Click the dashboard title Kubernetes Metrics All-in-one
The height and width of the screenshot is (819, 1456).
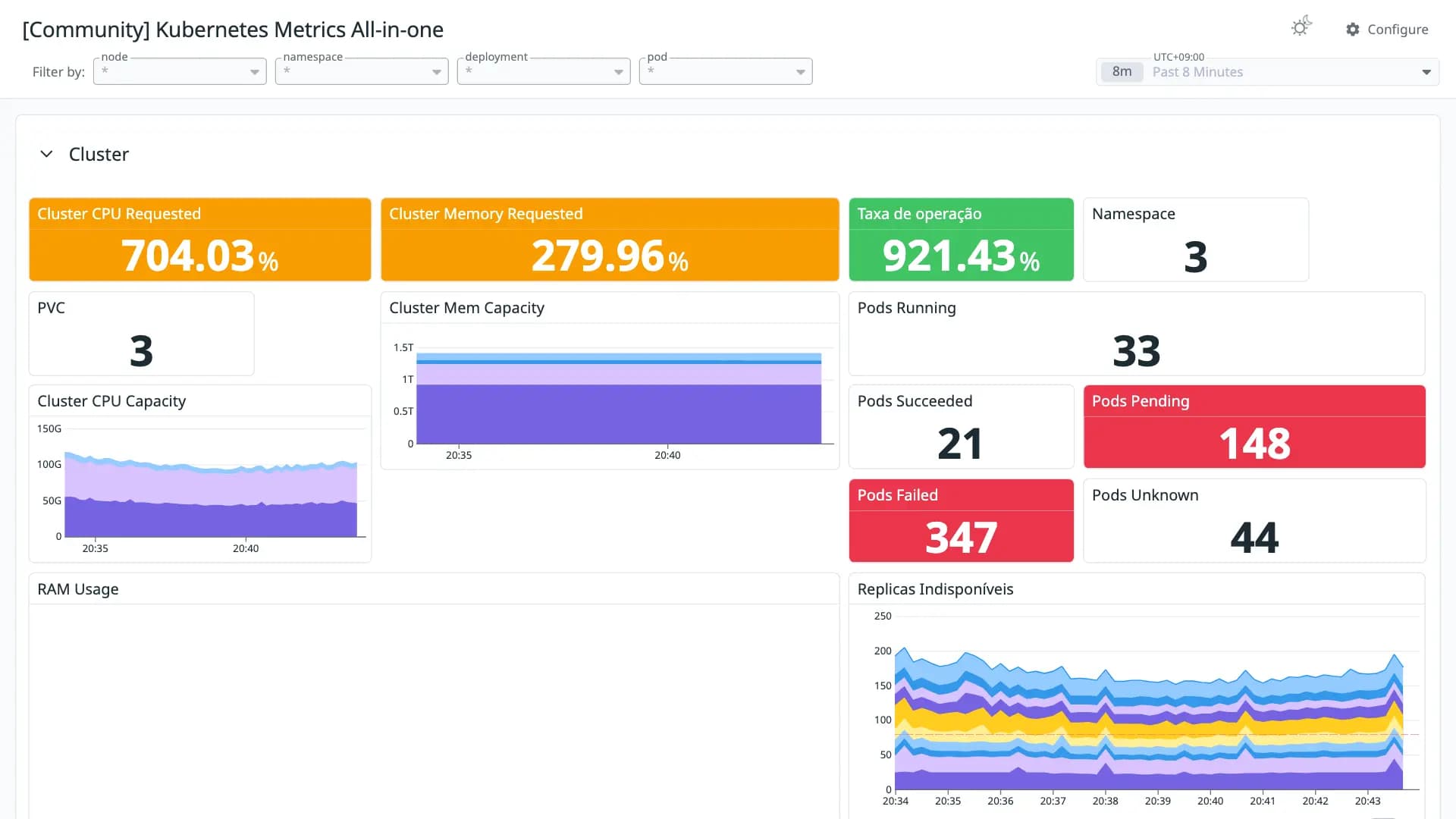(233, 30)
